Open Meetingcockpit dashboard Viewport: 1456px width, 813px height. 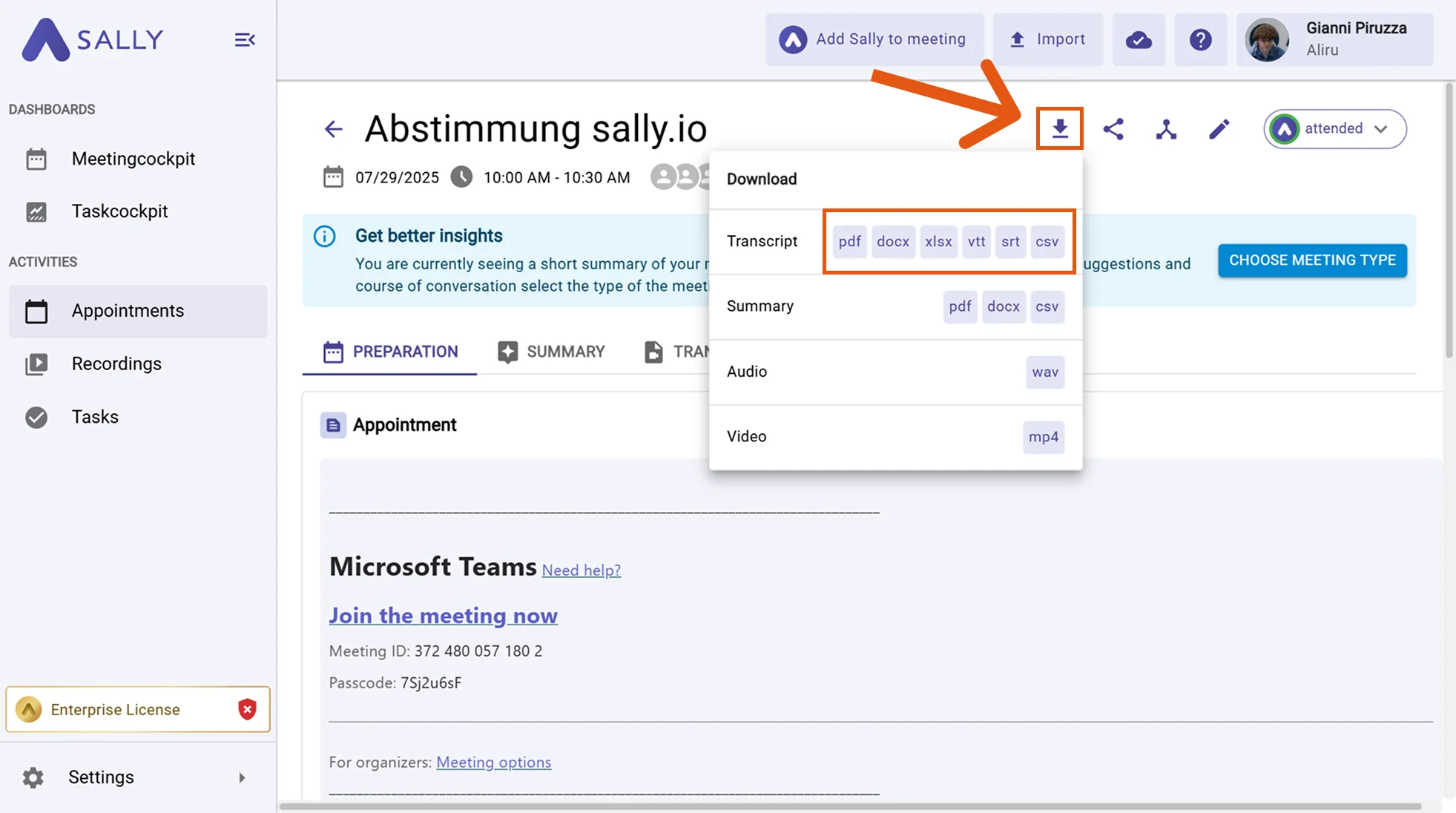(138, 159)
